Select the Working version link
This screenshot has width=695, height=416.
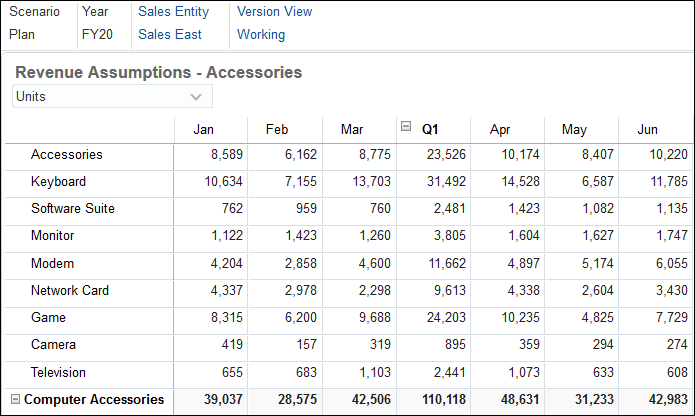point(261,34)
